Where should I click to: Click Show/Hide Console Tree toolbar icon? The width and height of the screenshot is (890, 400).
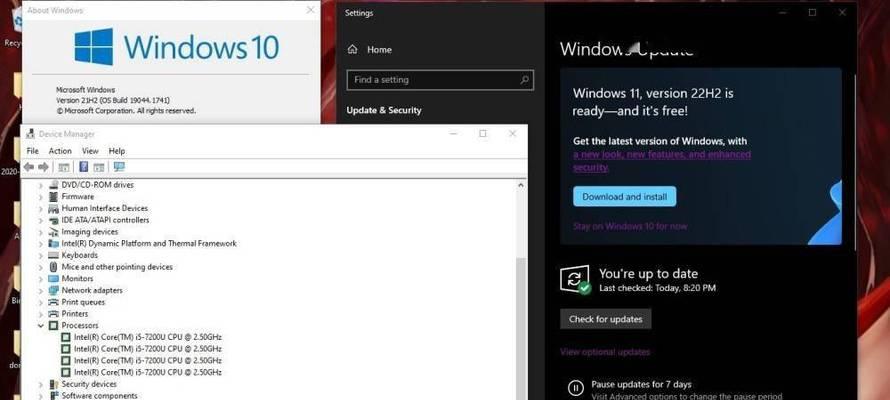coord(64,167)
